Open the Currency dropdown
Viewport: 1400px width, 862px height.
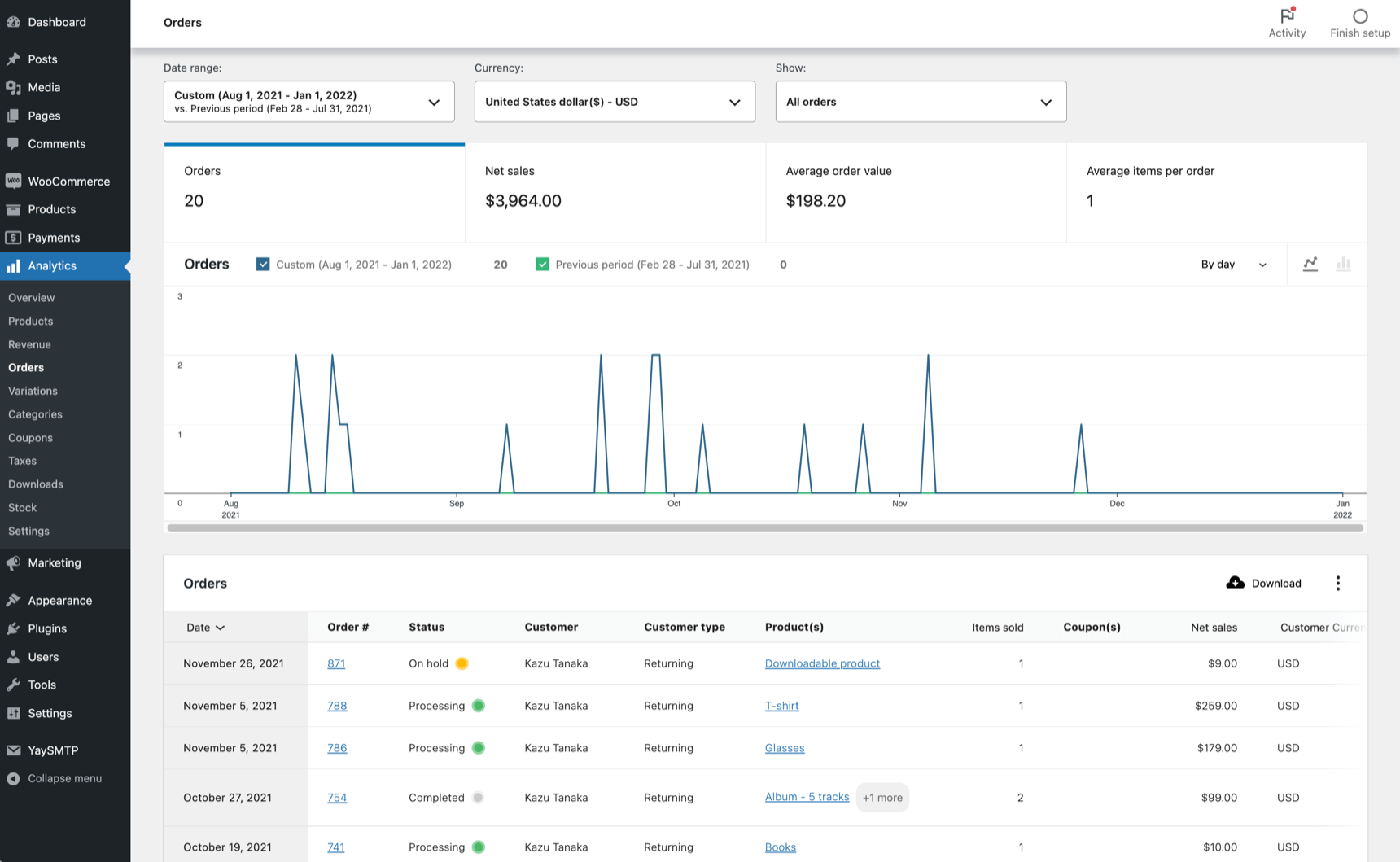(x=615, y=101)
